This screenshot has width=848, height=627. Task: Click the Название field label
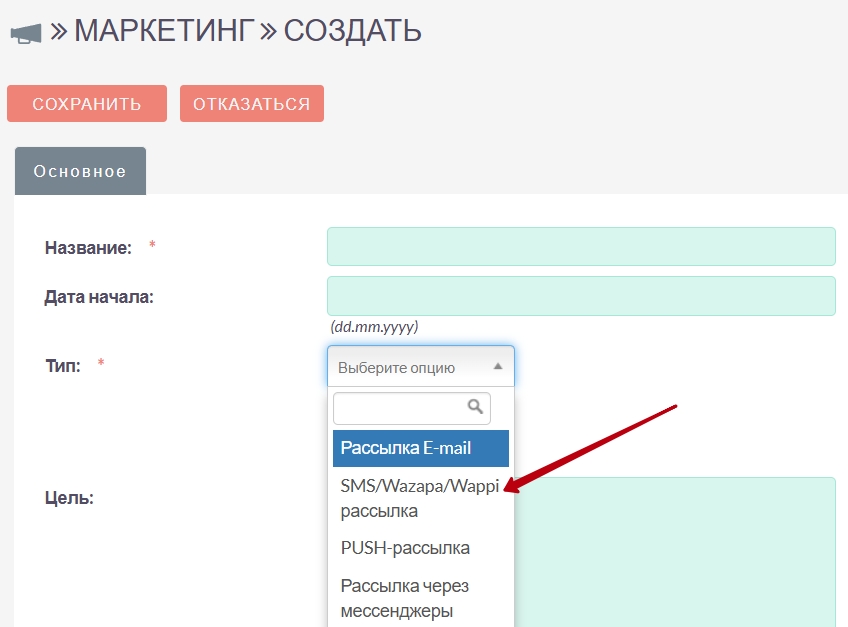(x=88, y=248)
